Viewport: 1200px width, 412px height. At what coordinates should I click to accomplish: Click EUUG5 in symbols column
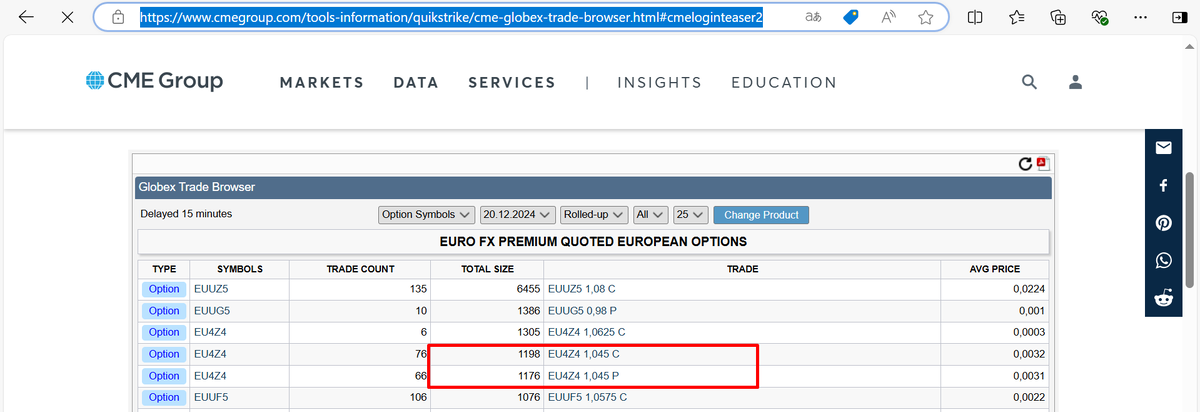tap(212, 311)
